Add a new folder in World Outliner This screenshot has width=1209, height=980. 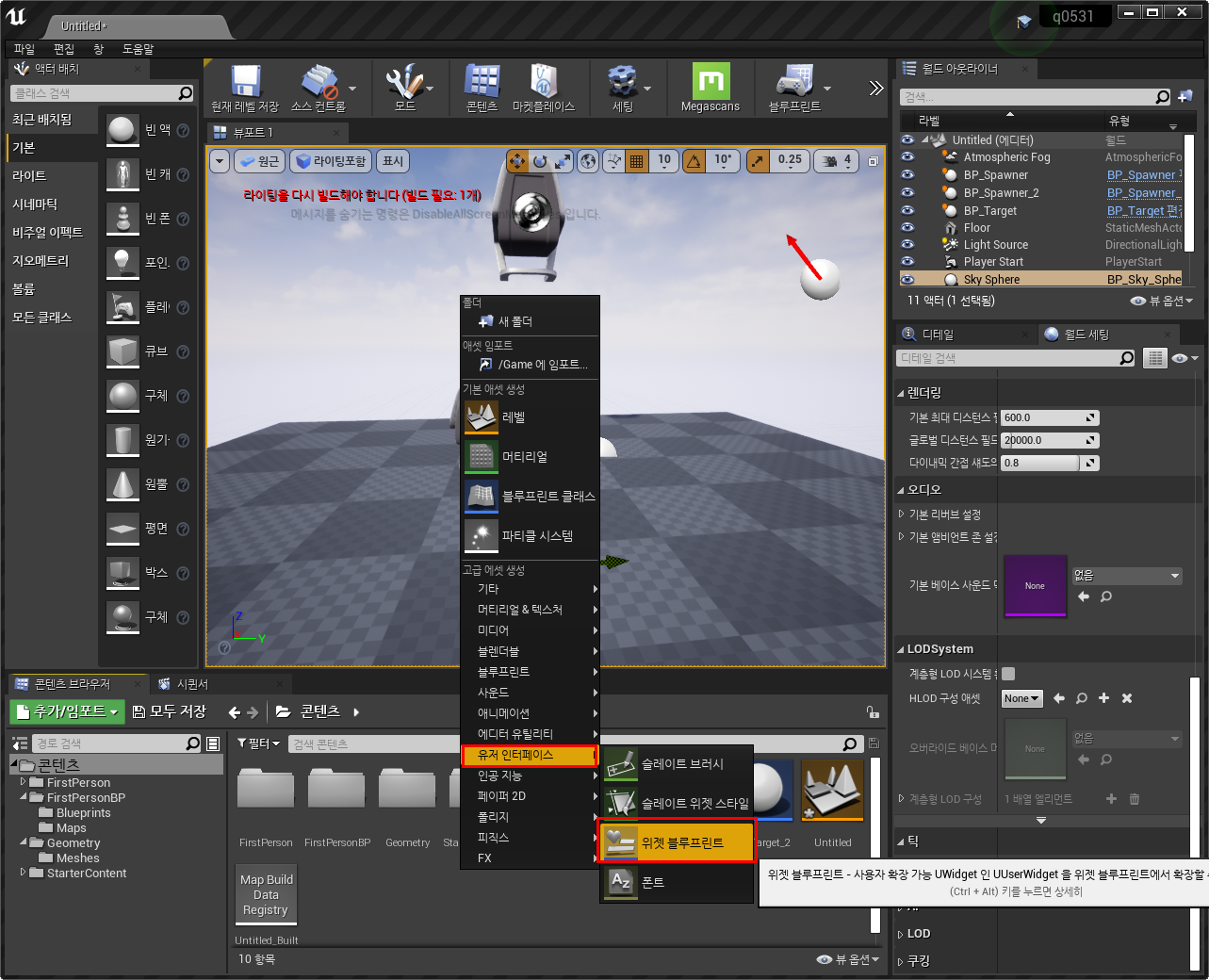(x=1185, y=96)
